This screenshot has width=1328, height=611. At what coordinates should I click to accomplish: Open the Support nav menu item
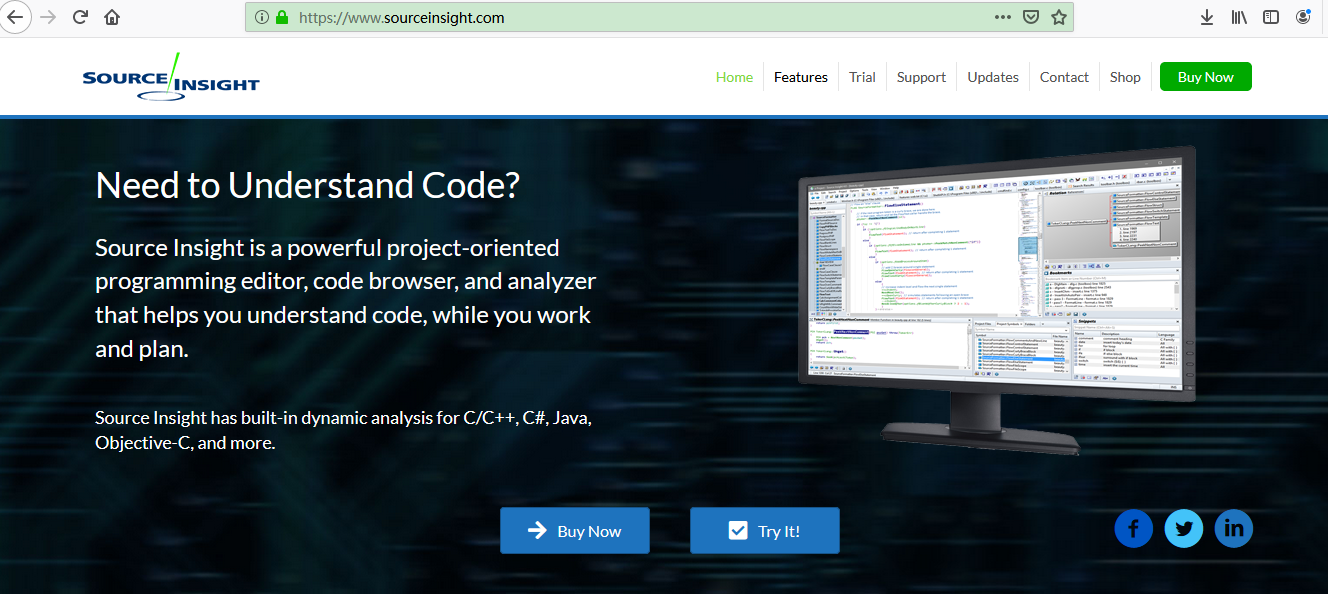[x=921, y=77]
